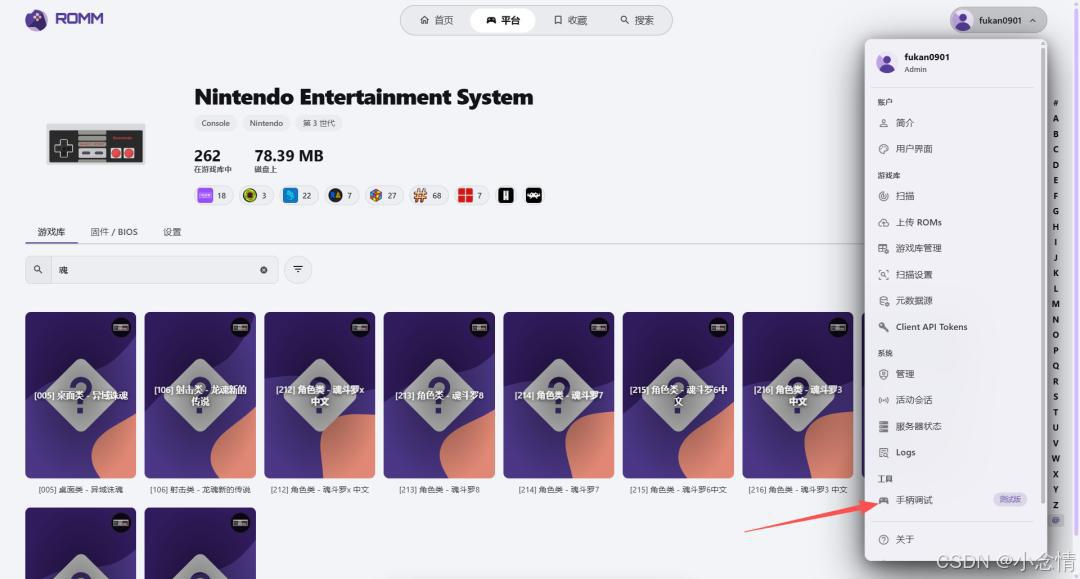Open the 搜索 search nav tab
The width and height of the screenshot is (1080, 579).
pyautogui.click(x=637, y=20)
